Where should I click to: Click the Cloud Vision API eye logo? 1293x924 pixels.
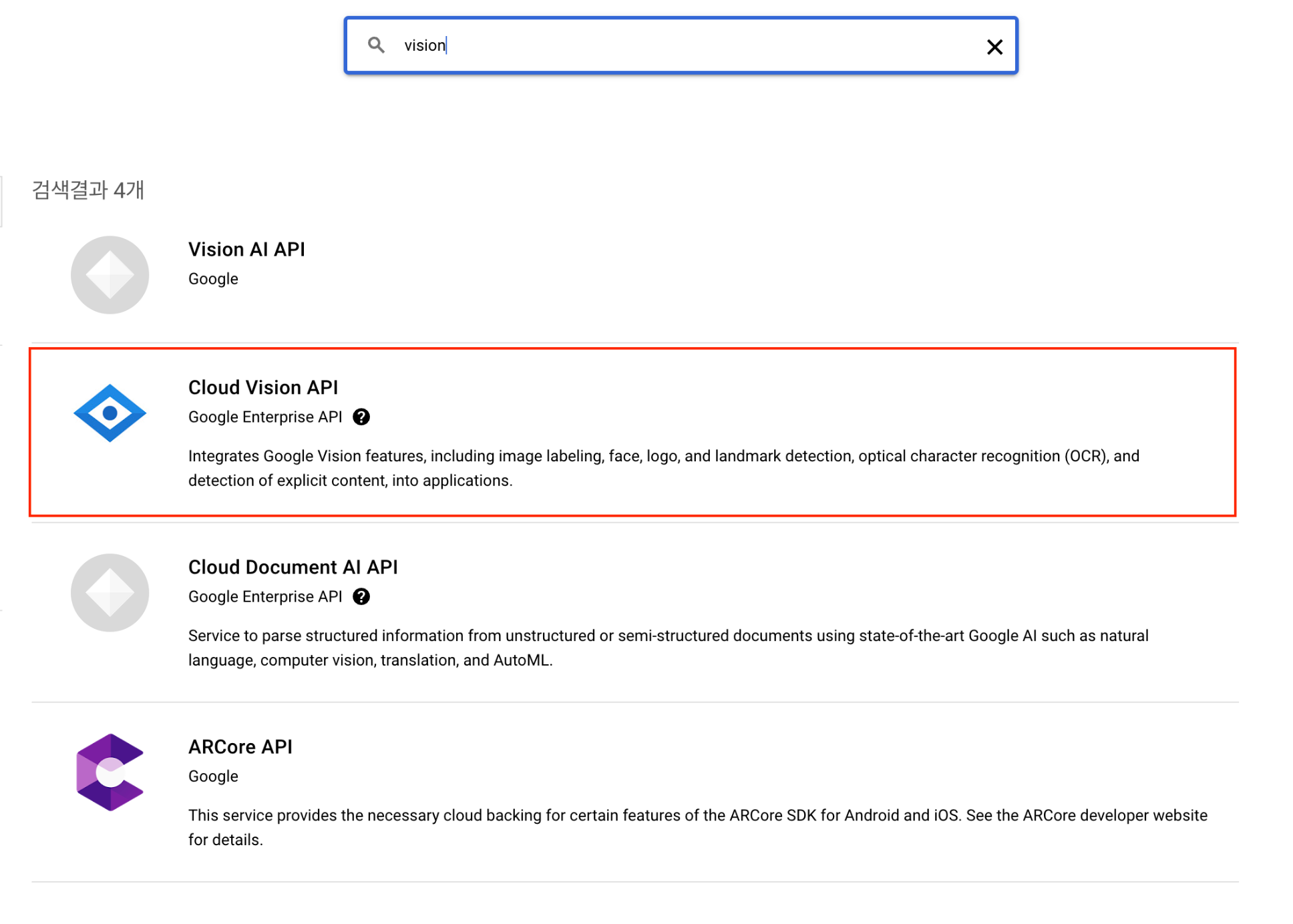point(110,413)
